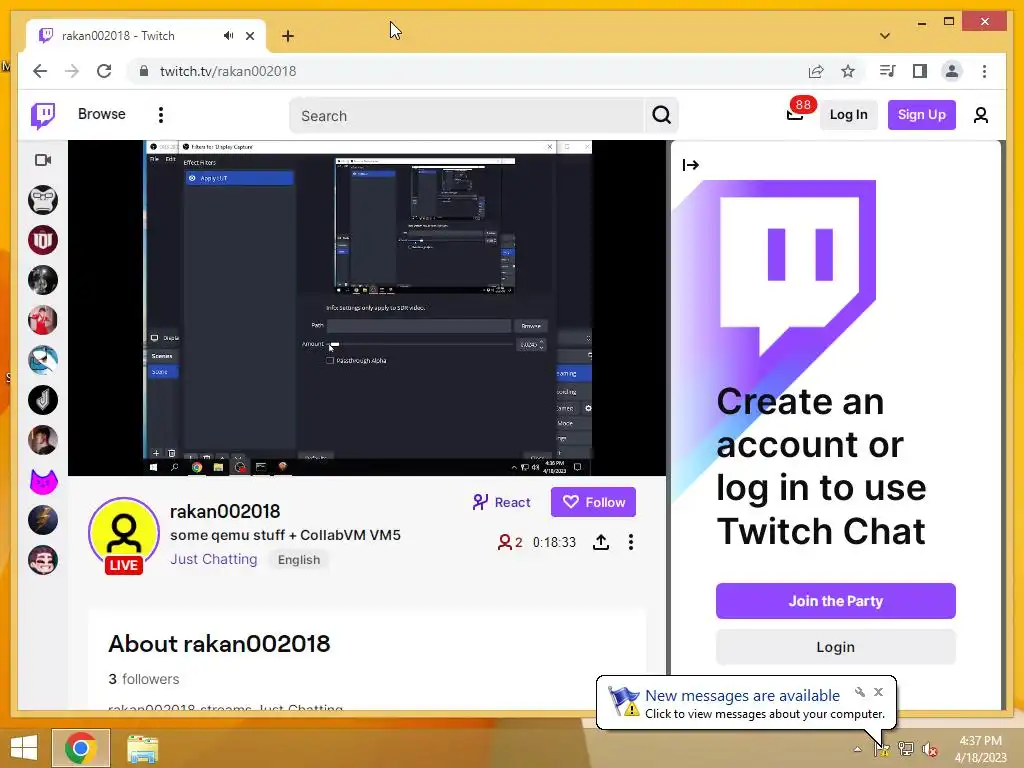Open the user profile icon menu
The width and height of the screenshot is (1024, 768).
click(x=980, y=116)
